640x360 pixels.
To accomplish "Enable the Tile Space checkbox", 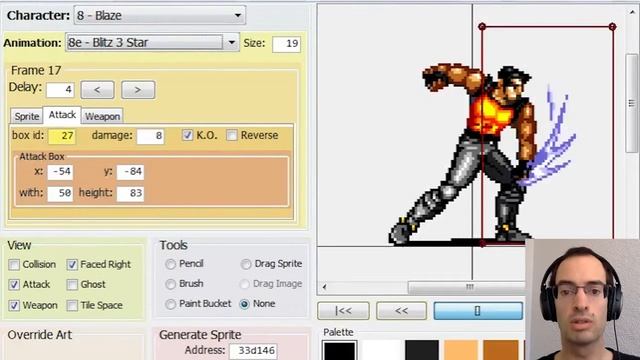I will click(x=72, y=305).
